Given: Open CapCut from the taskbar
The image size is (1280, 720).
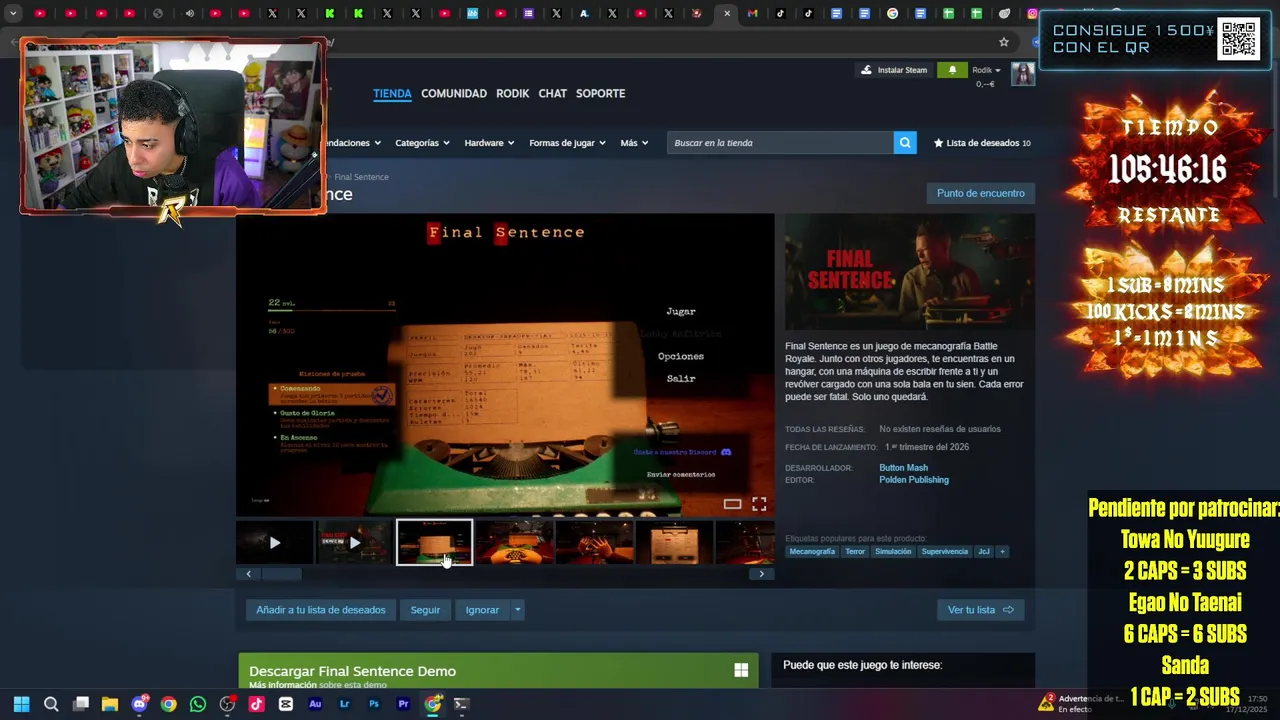Looking at the screenshot, I should (x=286, y=704).
